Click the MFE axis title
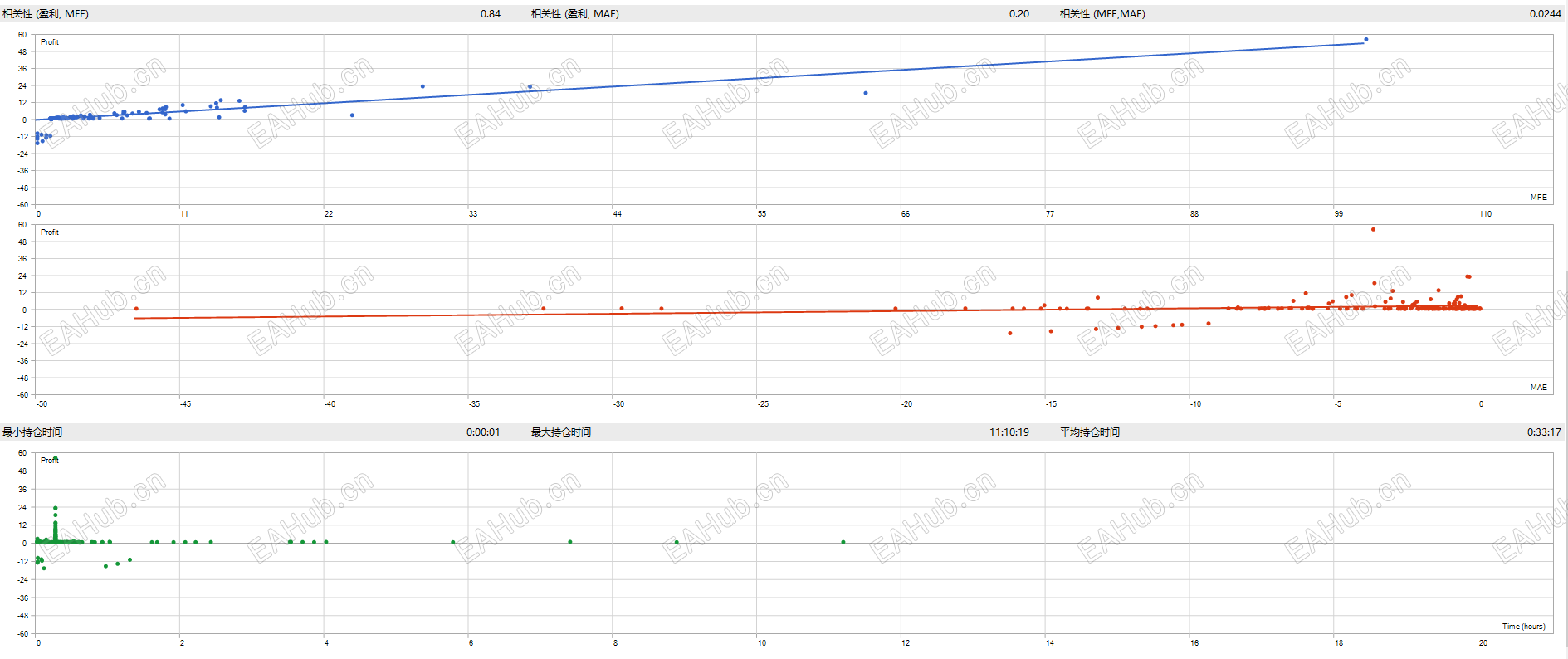 tap(1539, 198)
